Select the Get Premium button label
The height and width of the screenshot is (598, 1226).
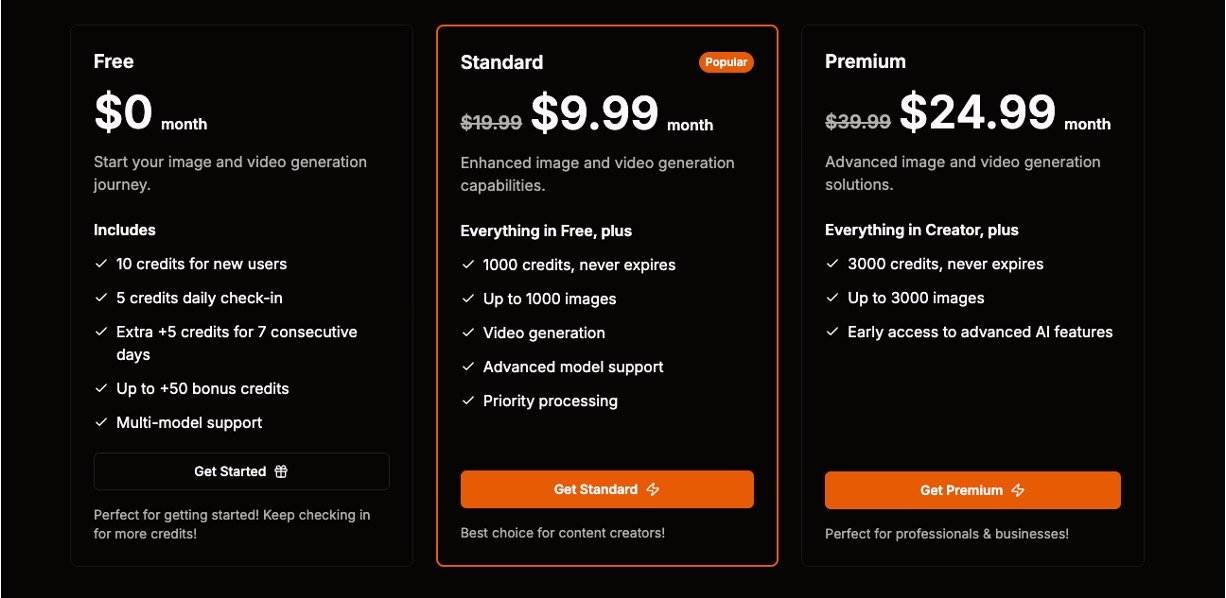961,491
